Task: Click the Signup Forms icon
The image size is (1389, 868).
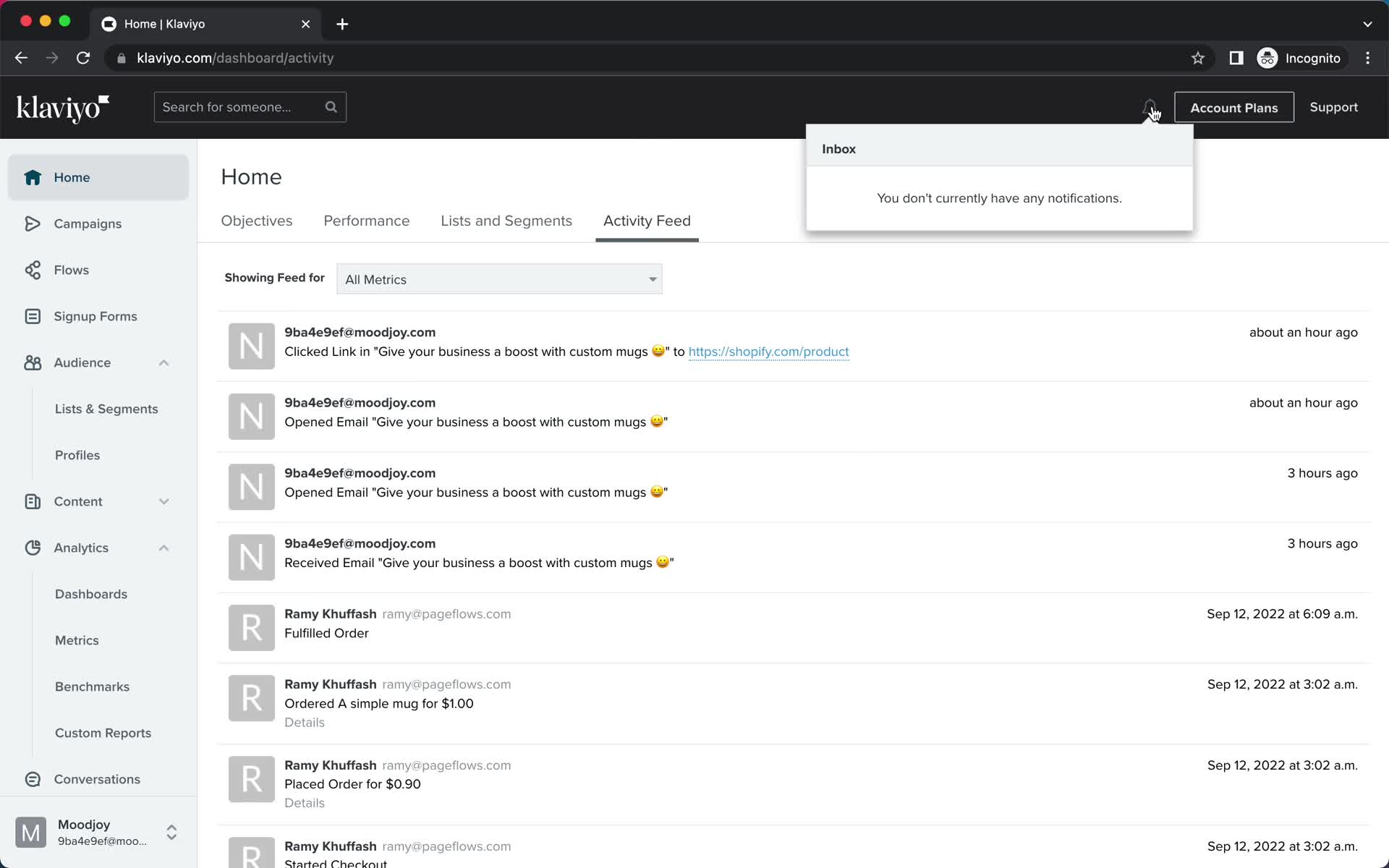Action: [x=33, y=316]
